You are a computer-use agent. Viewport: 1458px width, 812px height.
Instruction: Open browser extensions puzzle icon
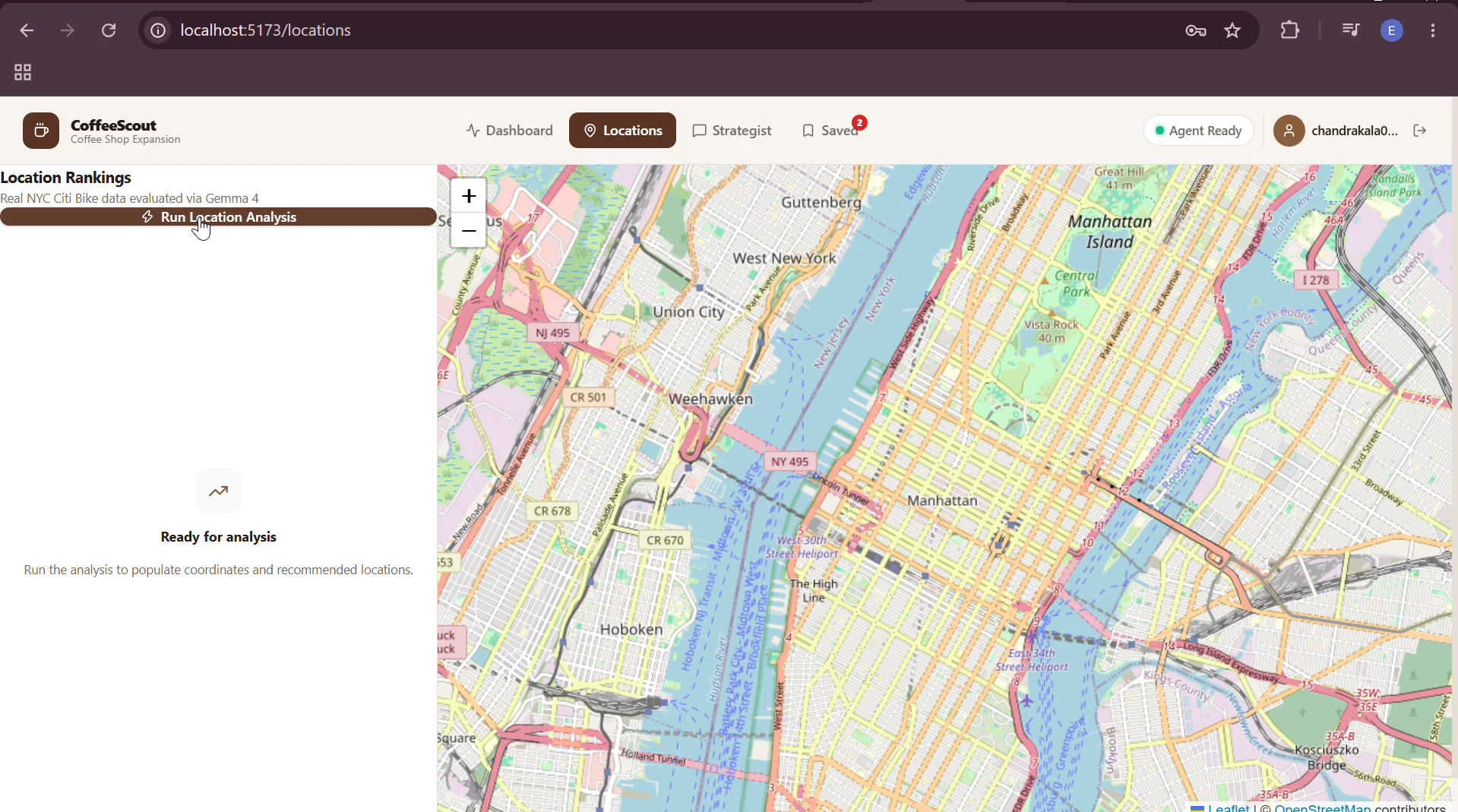pos(1291,30)
